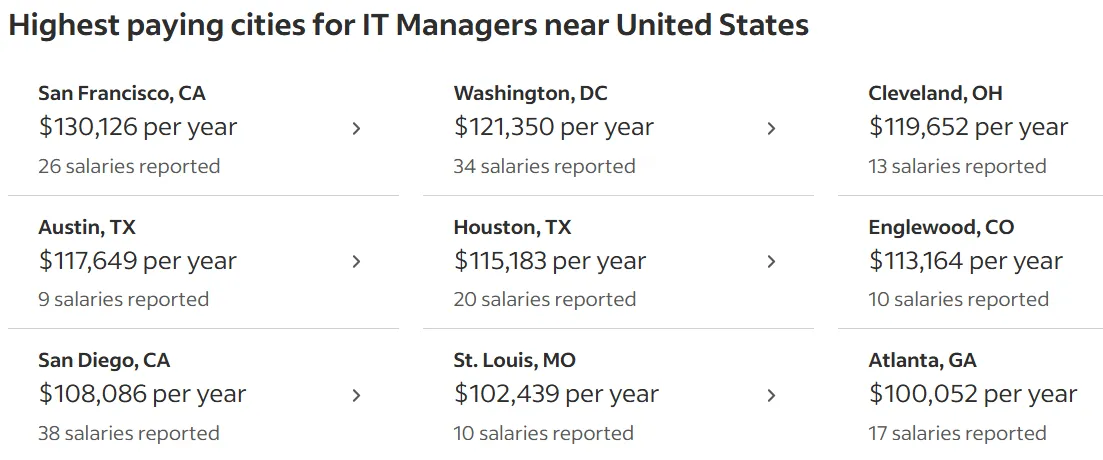Select the Austin, TX city name

(87, 227)
